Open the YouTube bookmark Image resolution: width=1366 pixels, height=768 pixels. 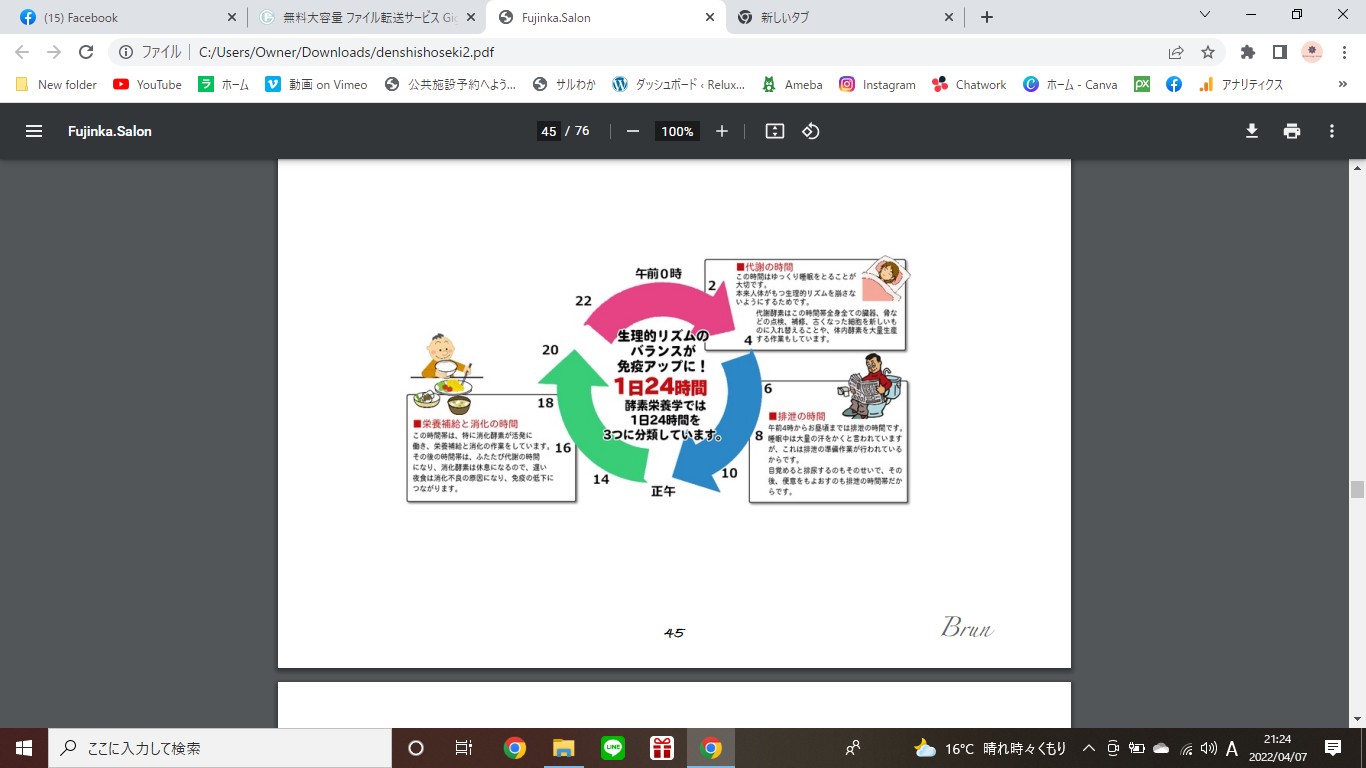point(148,85)
